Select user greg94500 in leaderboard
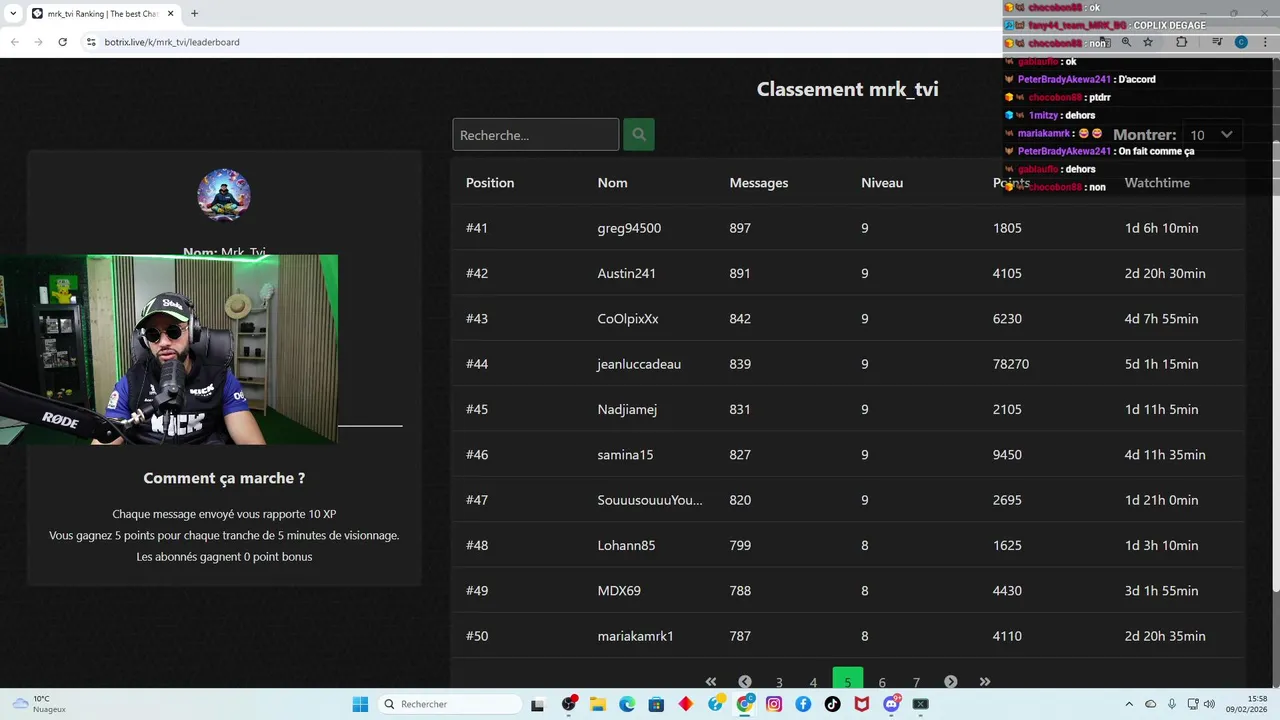Image resolution: width=1280 pixels, height=720 pixels. pos(629,228)
